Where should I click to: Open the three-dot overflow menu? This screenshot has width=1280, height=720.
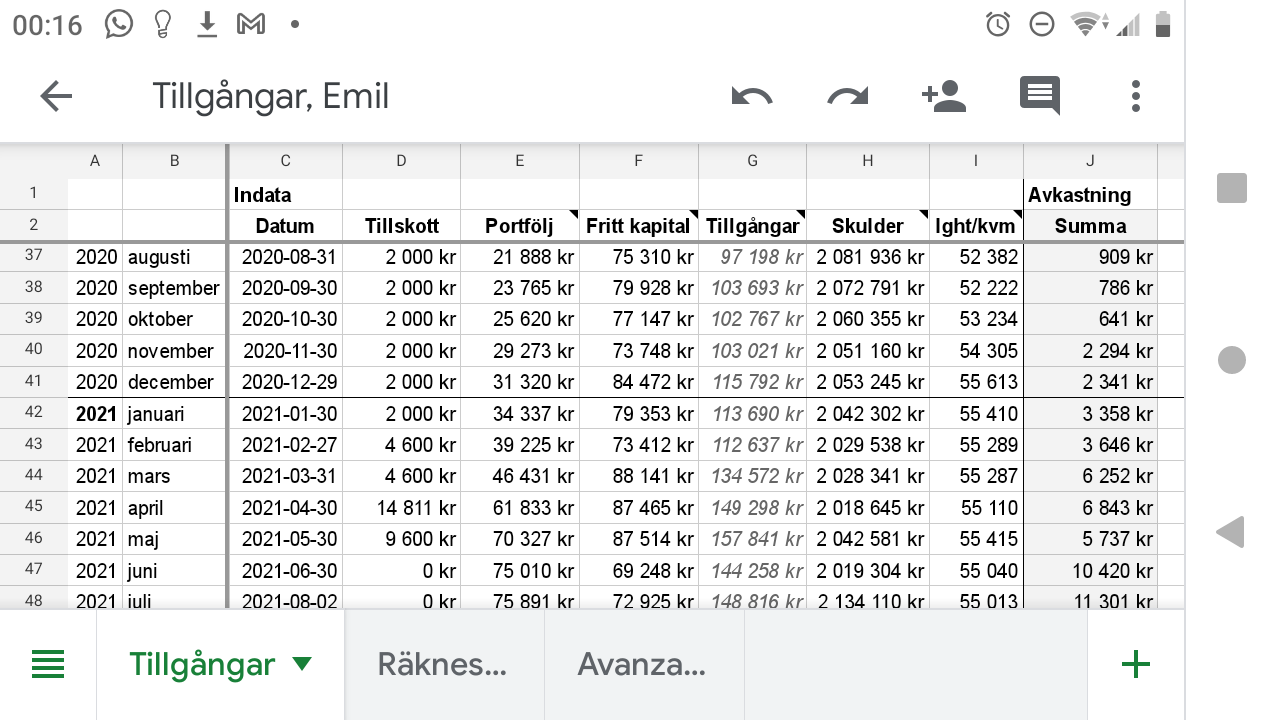tap(1135, 96)
